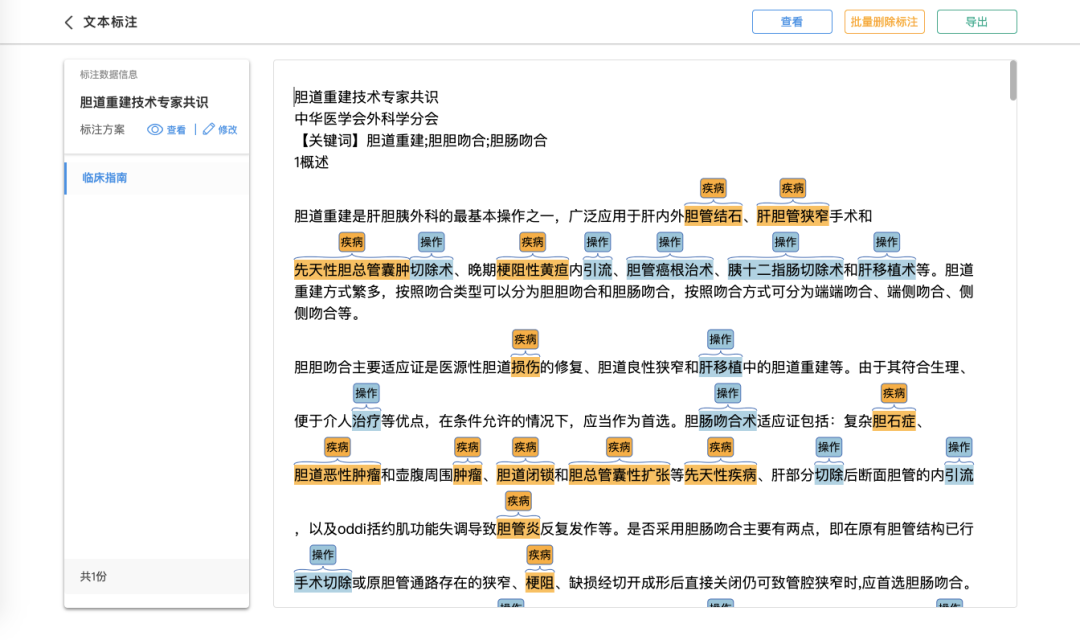Go back using the left arrow icon
The image size is (1080, 640).
pyautogui.click(x=68, y=22)
